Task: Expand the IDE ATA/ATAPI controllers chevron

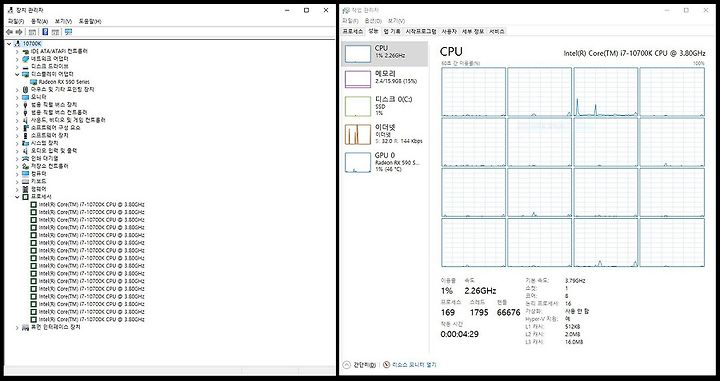Action: [17, 51]
